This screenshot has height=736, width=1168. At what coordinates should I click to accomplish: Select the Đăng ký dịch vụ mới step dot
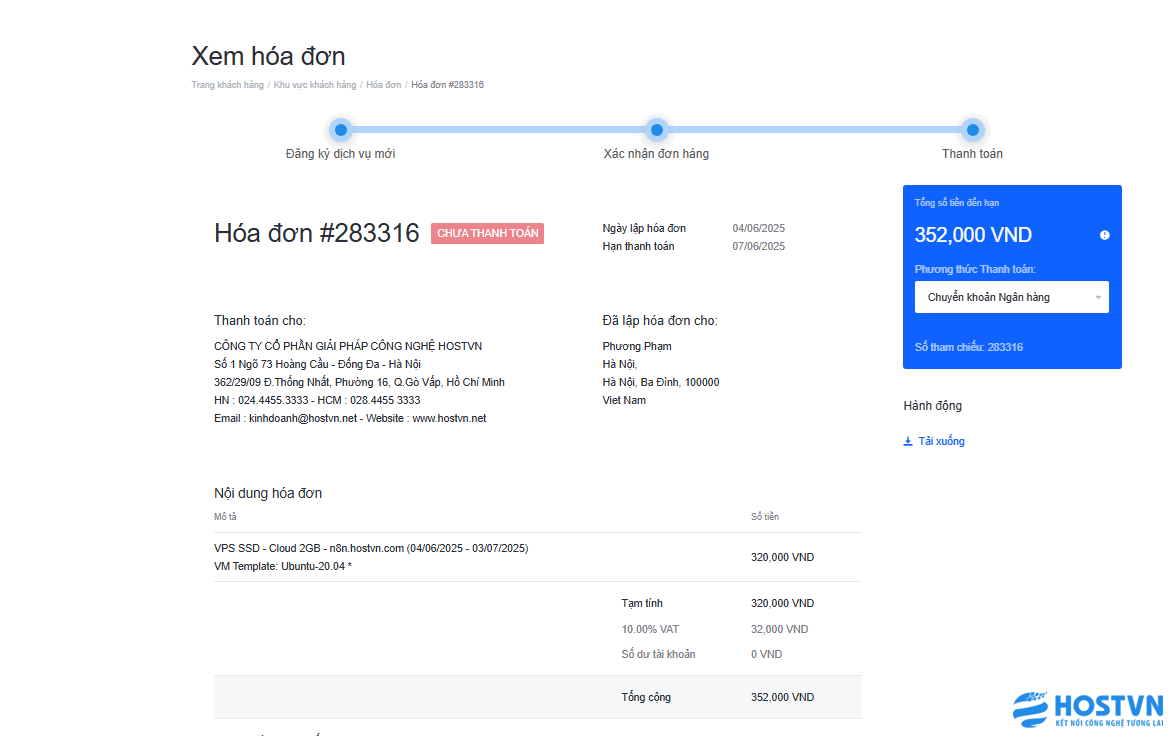coord(340,130)
